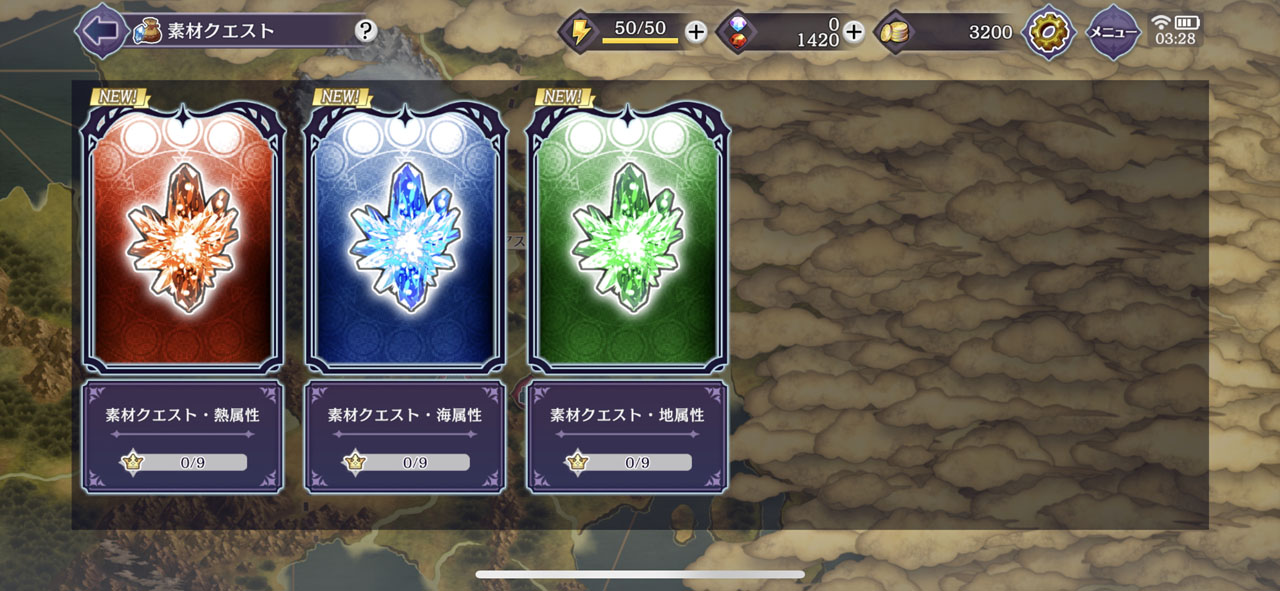Tap the 3200 gold amount display
Image resolution: width=1280 pixels, height=591 pixels.
pos(990,32)
